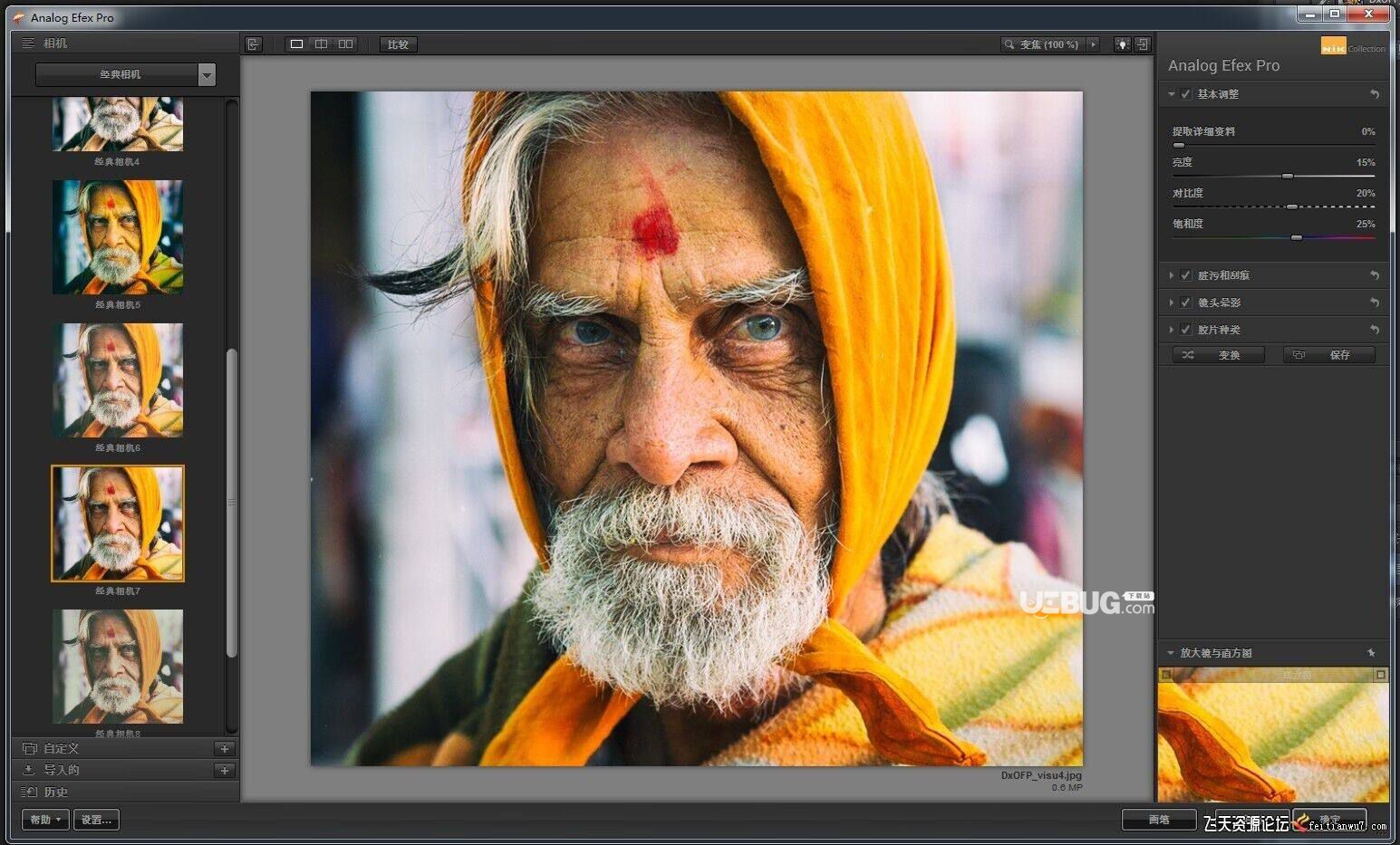Expand the 镜头晕影 section
Screen dimensions: 1400x845
[x=1172, y=302]
